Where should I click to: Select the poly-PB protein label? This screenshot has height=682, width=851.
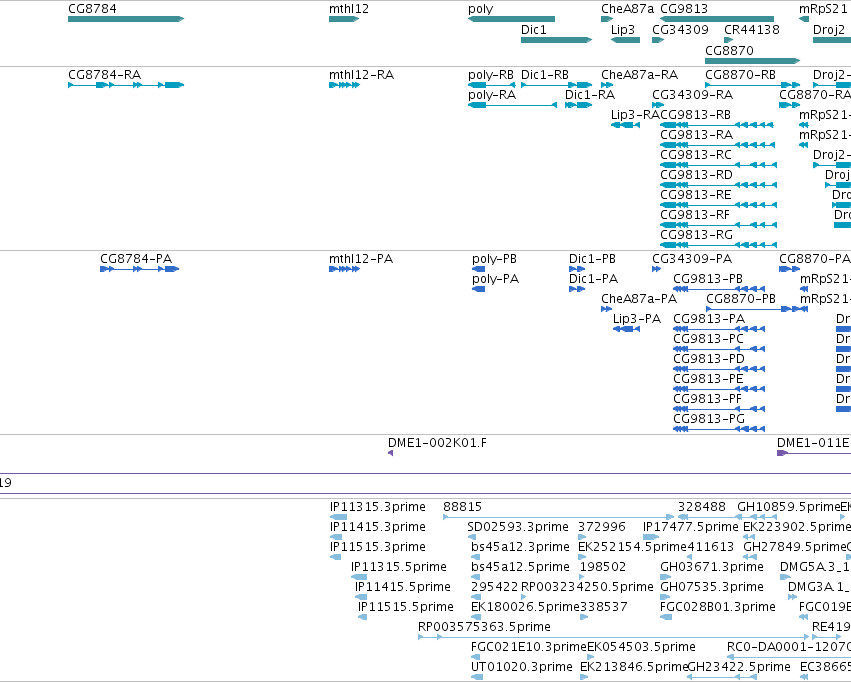tap(494, 259)
